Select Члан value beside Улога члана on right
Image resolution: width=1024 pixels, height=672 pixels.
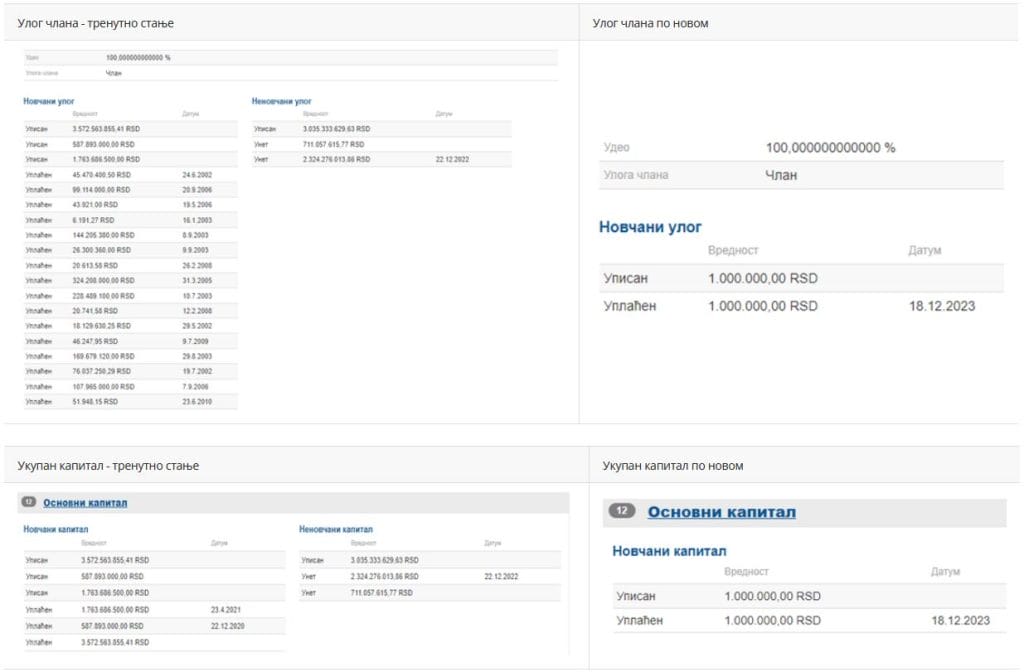pyautogui.click(x=784, y=175)
